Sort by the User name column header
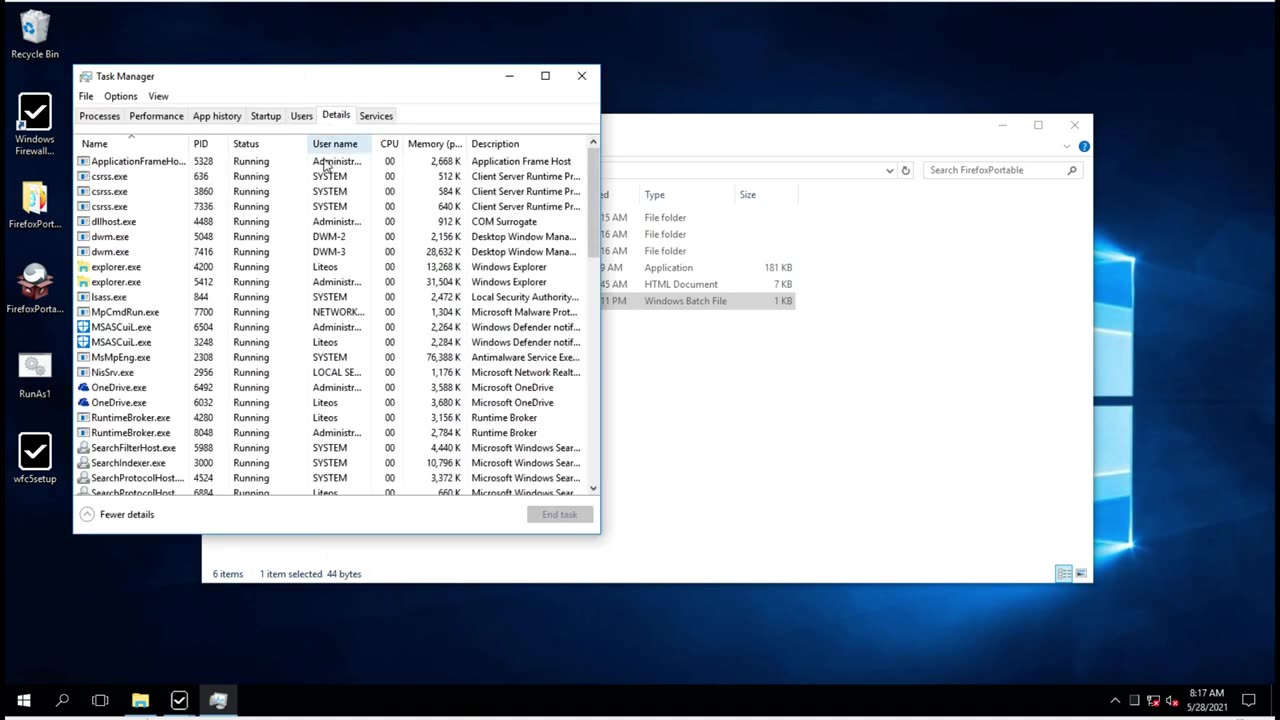 340,144
